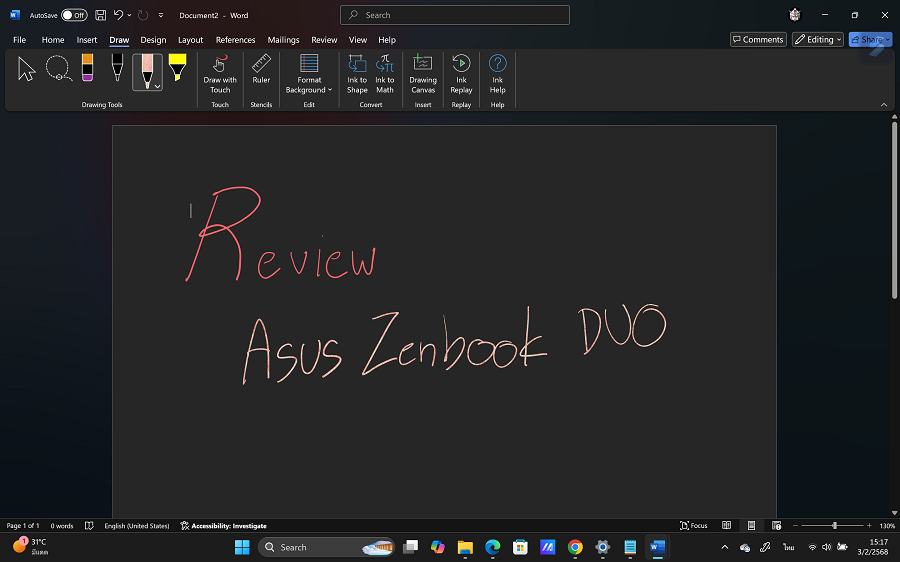Screen dimensions: 900x562
Task: Toggle Draw with Touch mode
Action: [220, 74]
